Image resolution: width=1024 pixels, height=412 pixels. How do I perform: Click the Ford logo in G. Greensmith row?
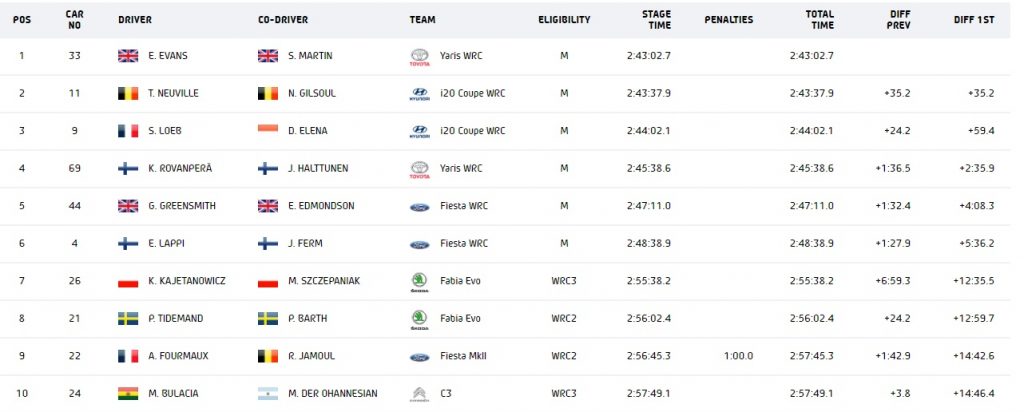click(419, 207)
